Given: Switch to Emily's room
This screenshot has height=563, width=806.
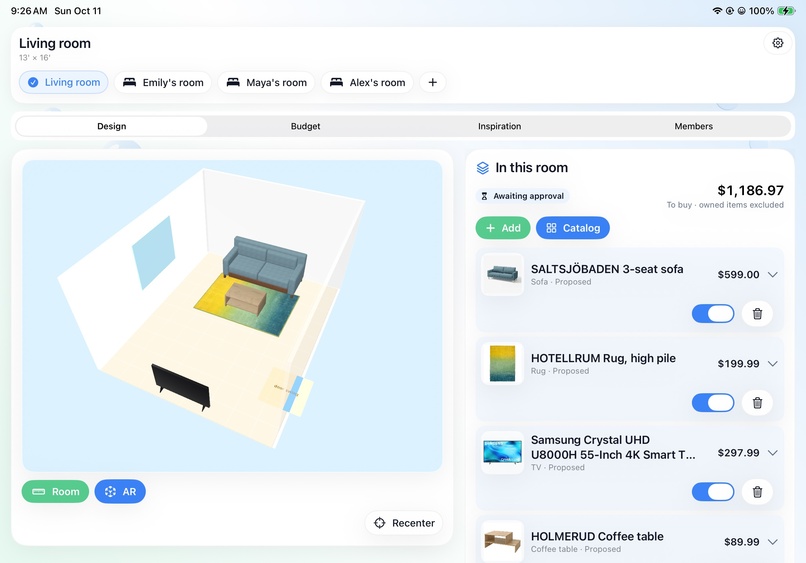Looking at the screenshot, I should point(163,82).
